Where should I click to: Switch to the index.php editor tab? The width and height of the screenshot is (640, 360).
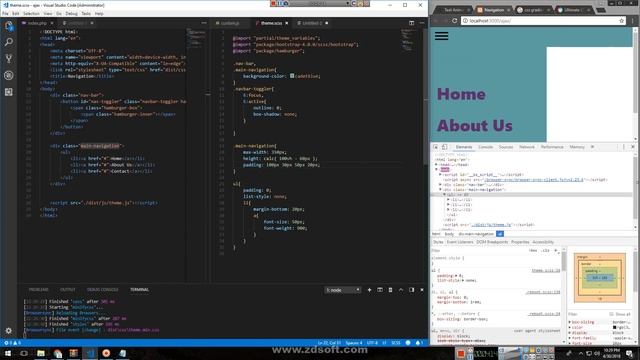coord(37,23)
